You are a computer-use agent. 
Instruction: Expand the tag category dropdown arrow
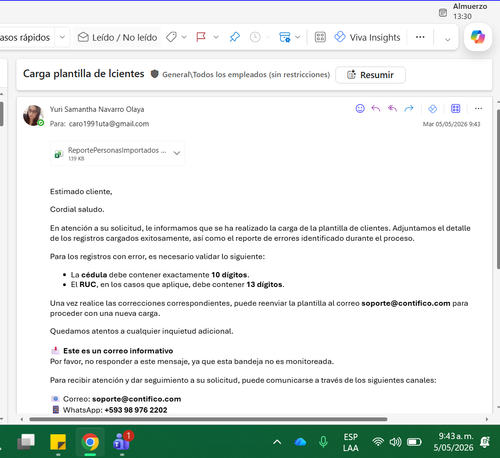tap(184, 37)
